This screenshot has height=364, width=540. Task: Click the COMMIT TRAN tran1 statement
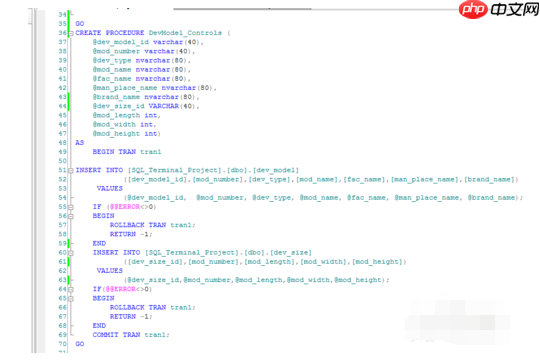131,335
